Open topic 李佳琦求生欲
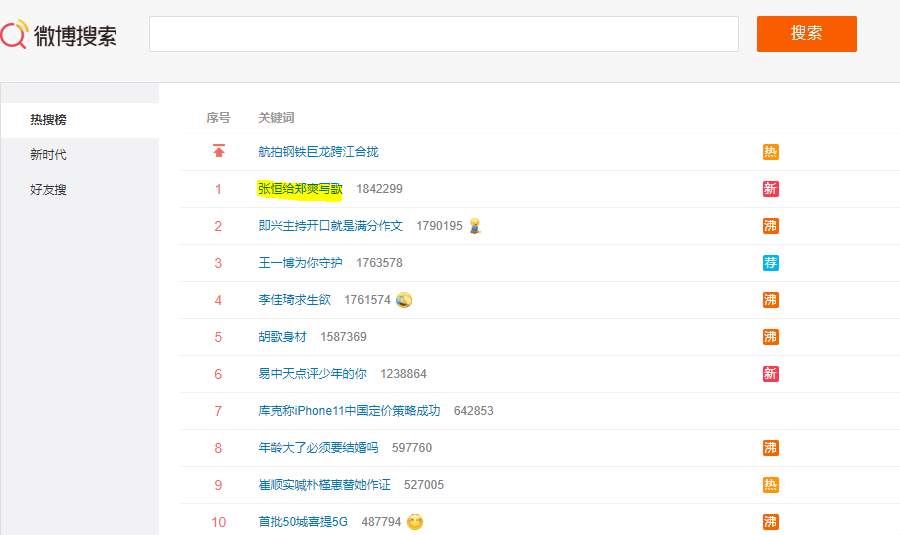Screen dimensions: 900x535 [x=294, y=300]
